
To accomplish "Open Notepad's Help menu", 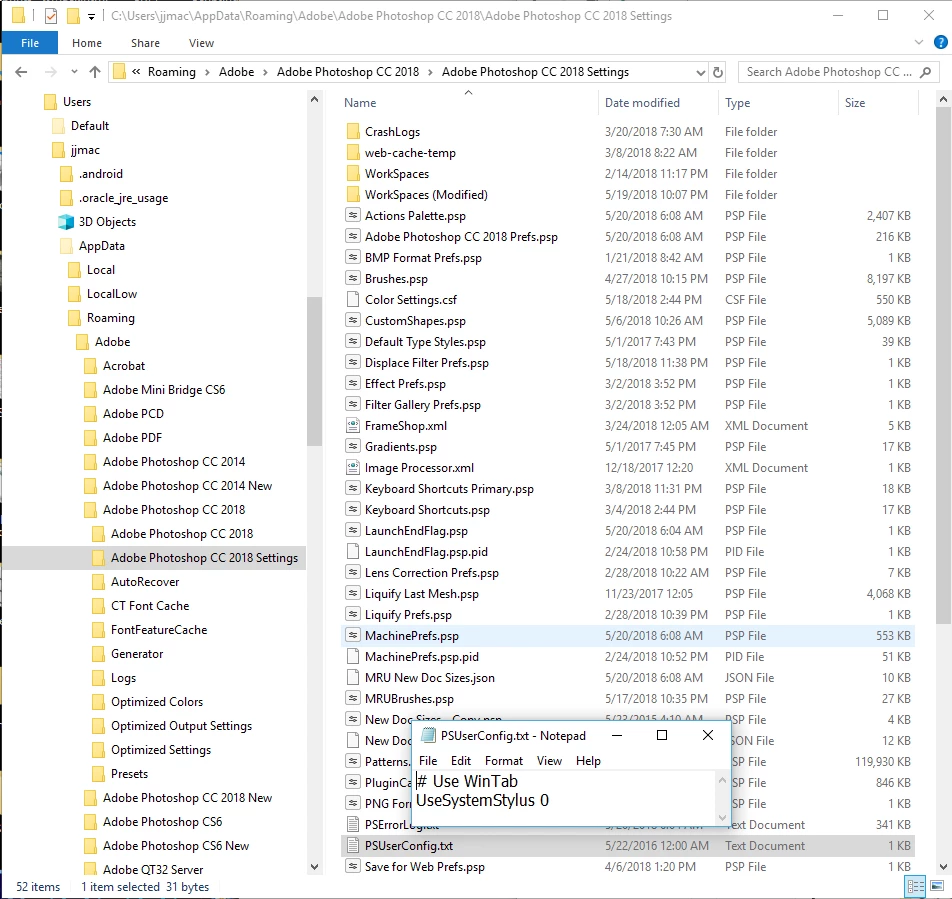I will pyautogui.click(x=588, y=761).
